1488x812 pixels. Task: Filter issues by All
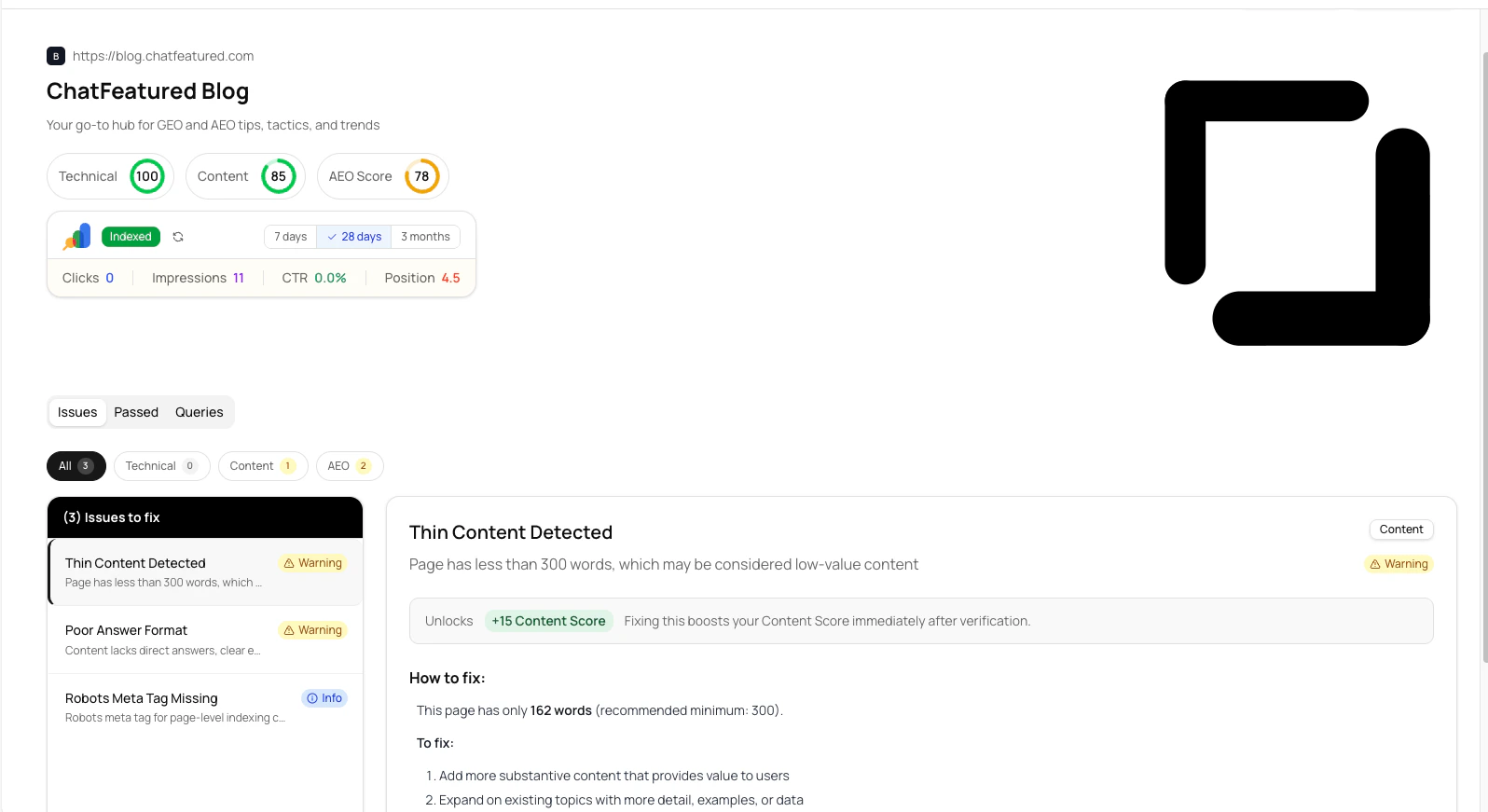pyautogui.click(x=76, y=466)
